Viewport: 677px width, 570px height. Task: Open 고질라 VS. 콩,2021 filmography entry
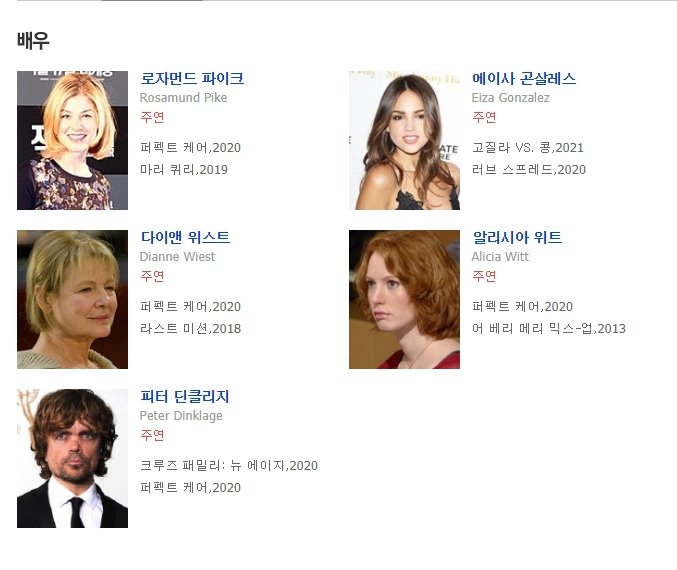coord(528,148)
